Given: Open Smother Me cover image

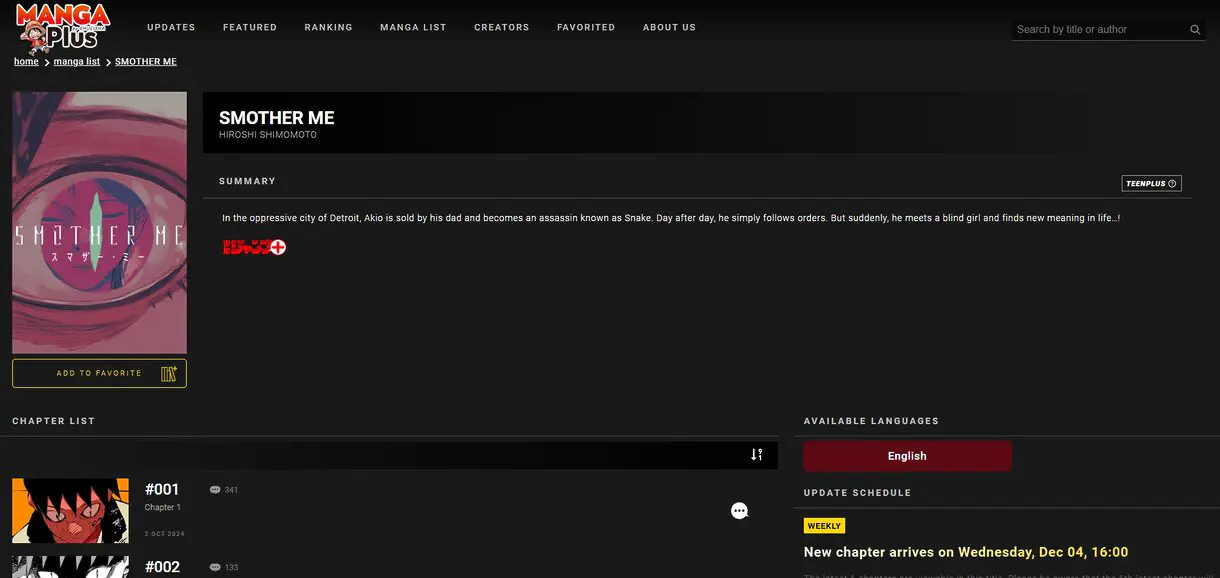Looking at the screenshot, I should pos(99,223).
